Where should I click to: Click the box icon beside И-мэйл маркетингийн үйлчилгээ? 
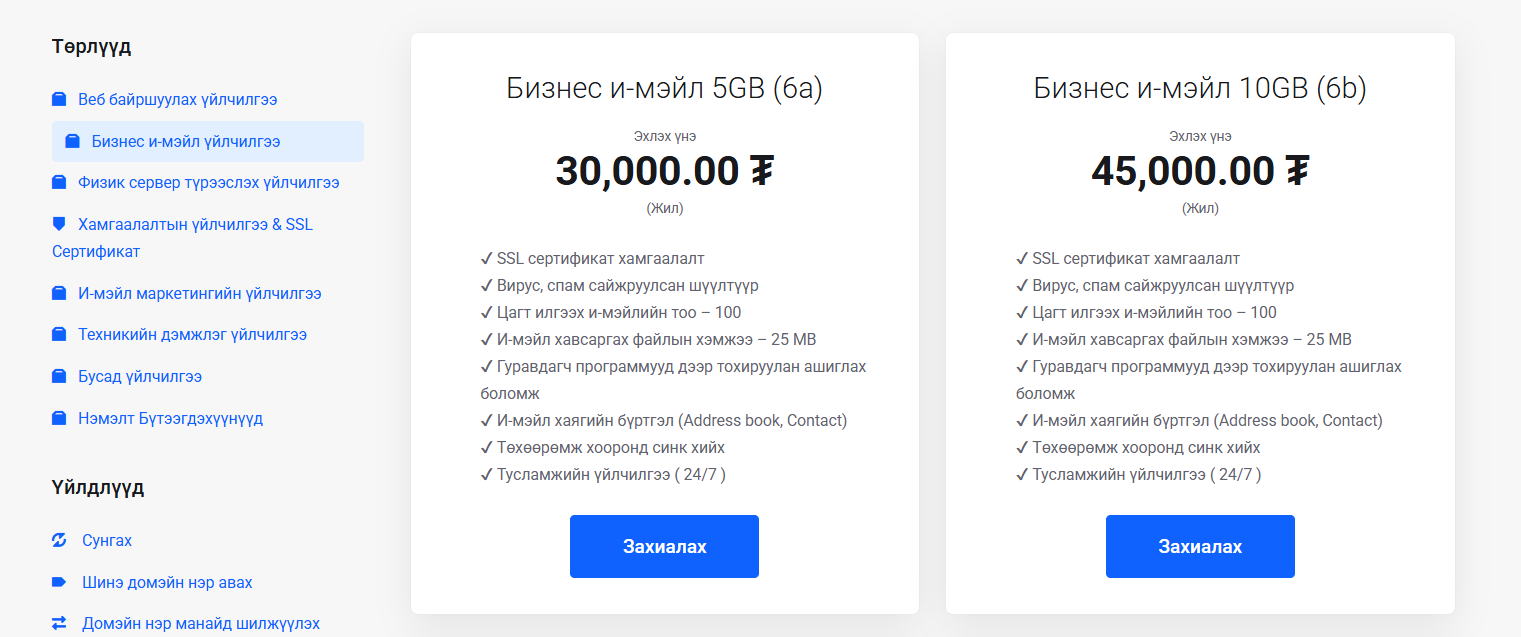tap(59, 294)
